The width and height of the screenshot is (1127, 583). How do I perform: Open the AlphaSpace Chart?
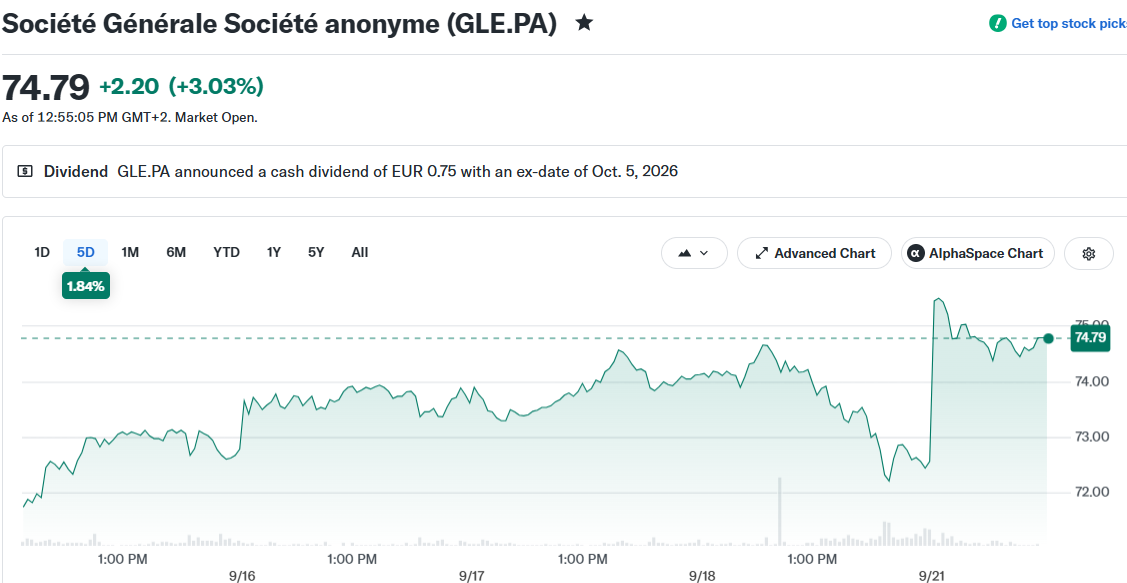978,253
